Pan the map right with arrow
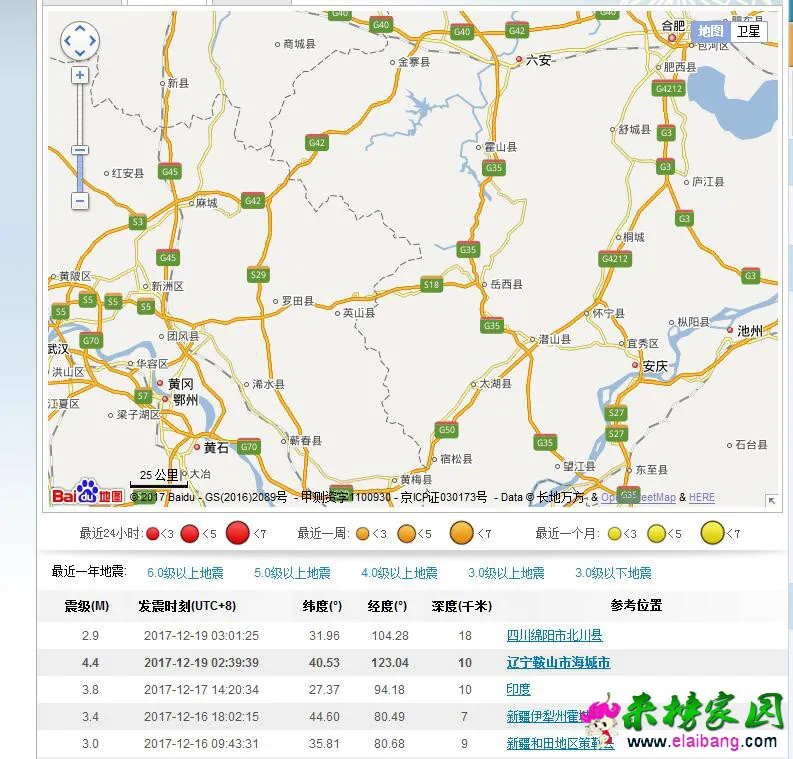This screenshot has width=793, height=759. pyautogui.click(x=92, y=41)
